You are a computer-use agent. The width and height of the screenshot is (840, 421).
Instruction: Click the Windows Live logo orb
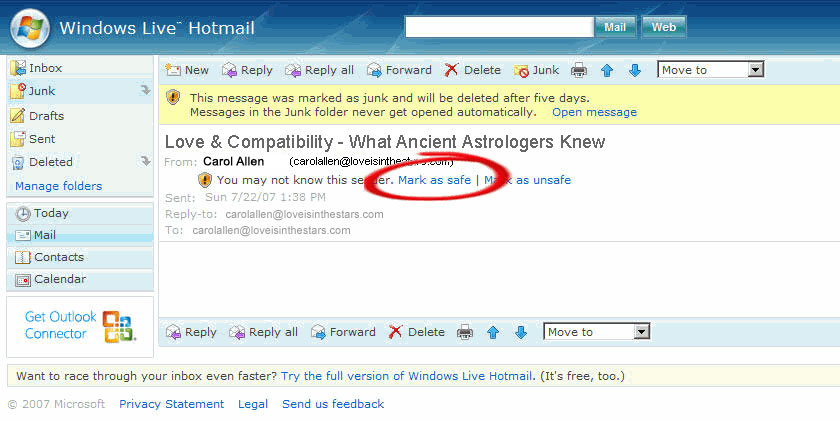pos(30,28)
